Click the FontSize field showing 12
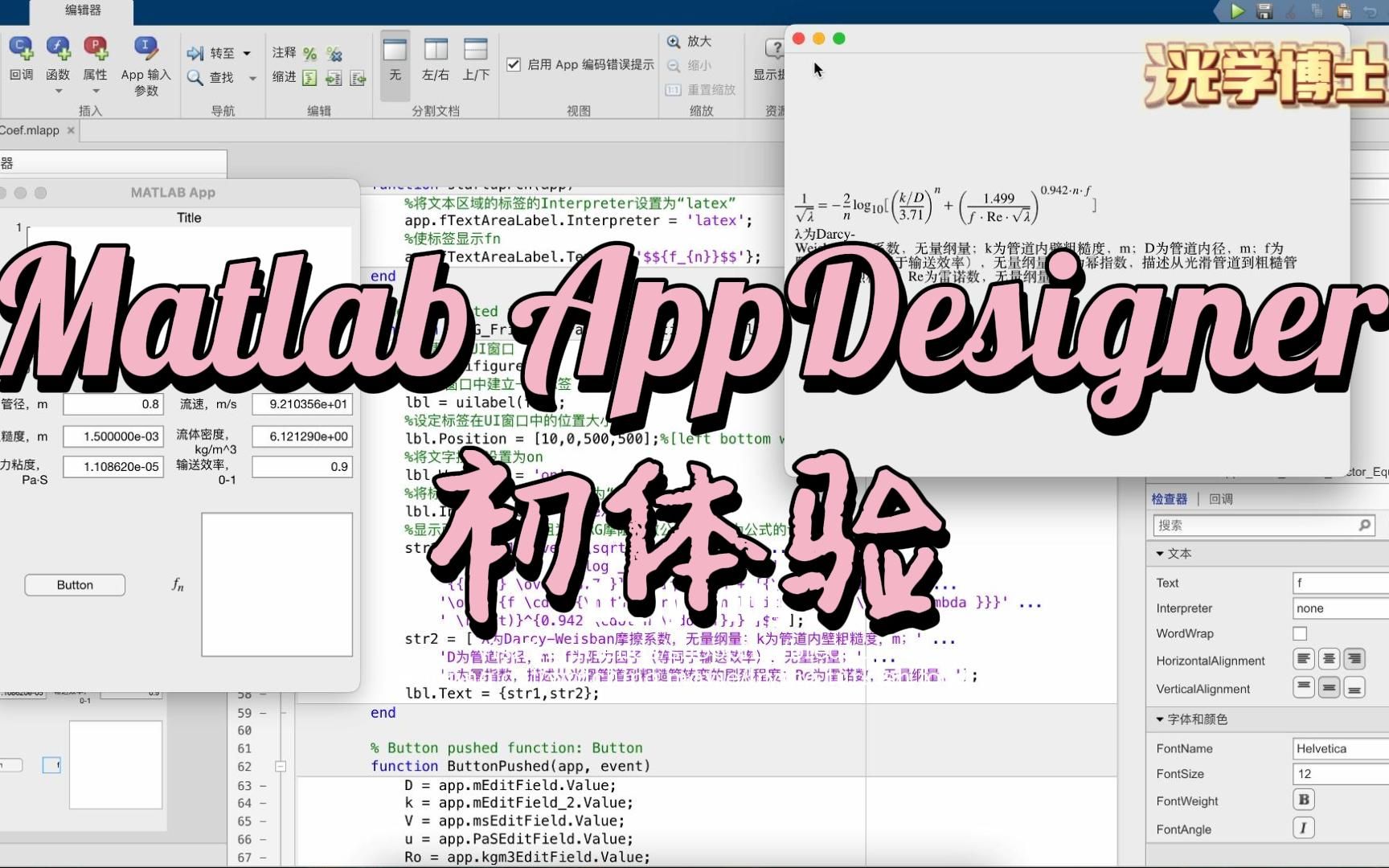Screen dimensions: 1389x868 pos(1341,774)
